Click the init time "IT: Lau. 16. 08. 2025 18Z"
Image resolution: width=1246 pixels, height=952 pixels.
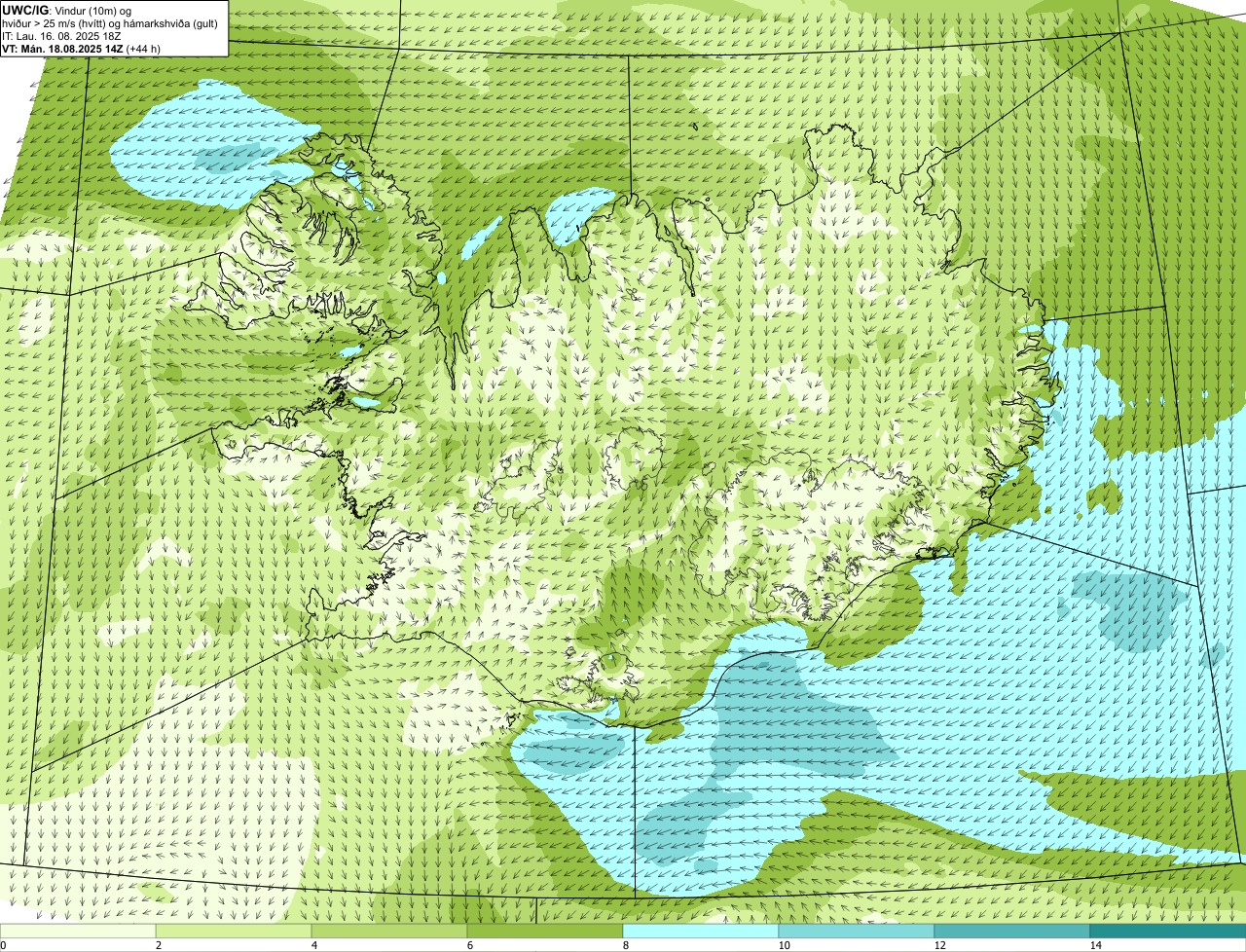(62, 35)
